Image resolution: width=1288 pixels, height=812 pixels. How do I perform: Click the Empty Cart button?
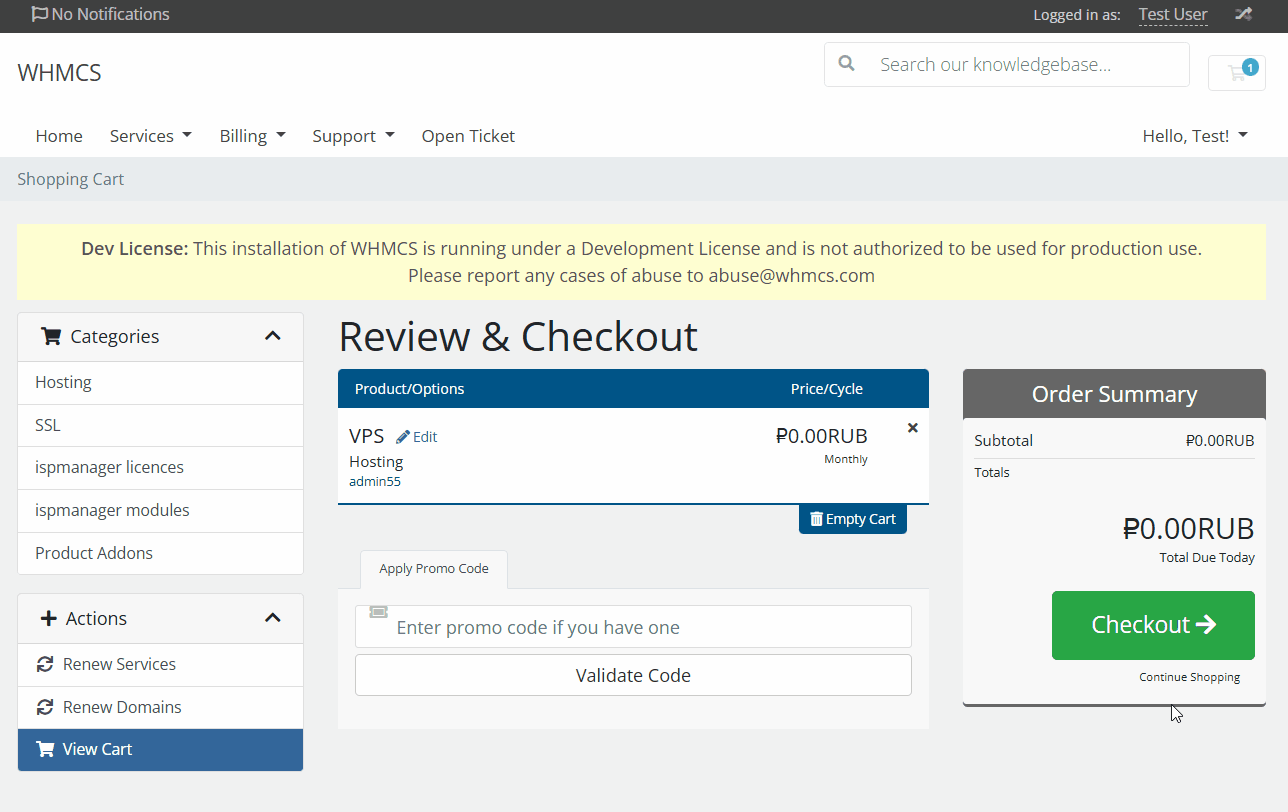pos(852,519)
